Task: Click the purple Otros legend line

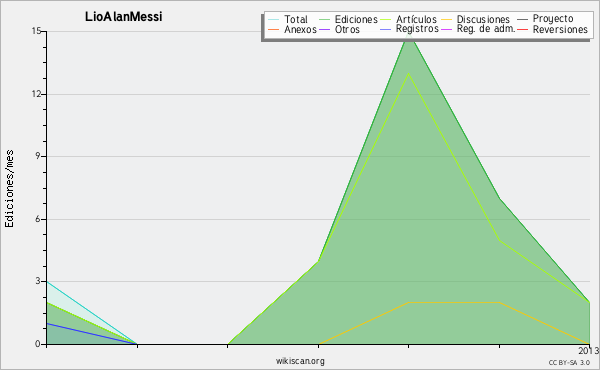Action: [324, 29]
